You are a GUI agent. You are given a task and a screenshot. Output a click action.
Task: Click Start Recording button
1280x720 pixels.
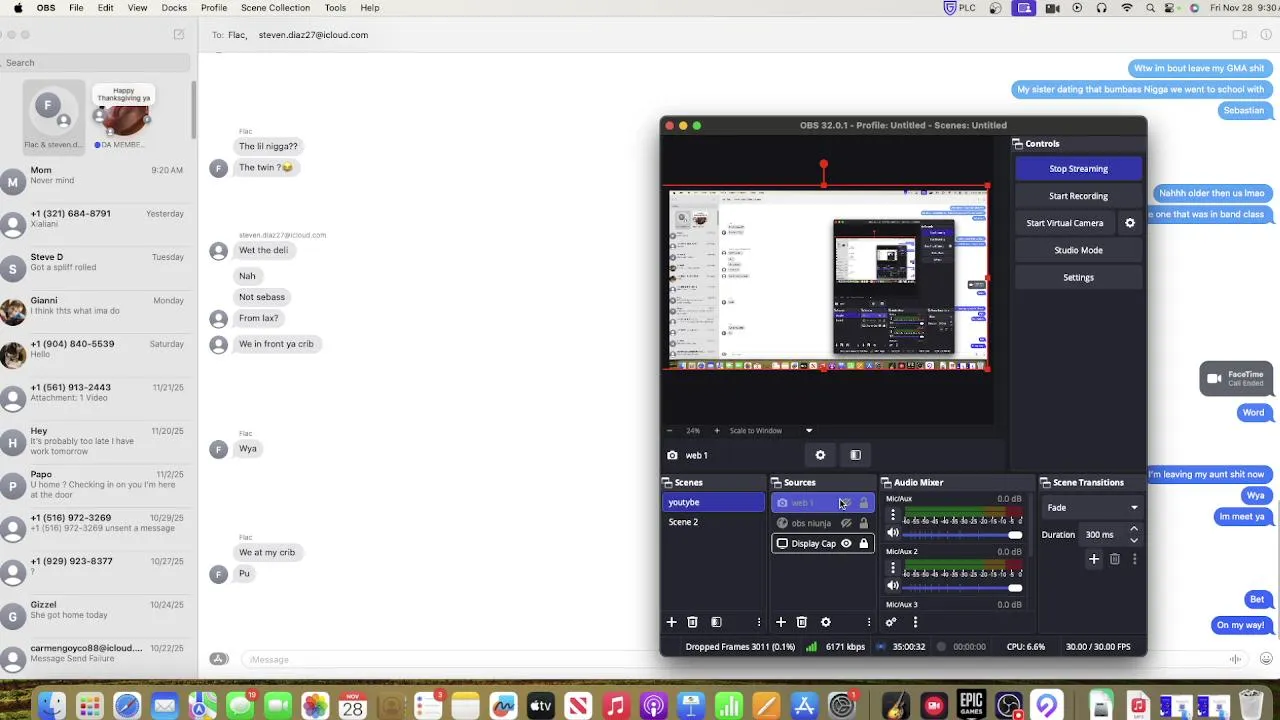[x=1078, y=196]
